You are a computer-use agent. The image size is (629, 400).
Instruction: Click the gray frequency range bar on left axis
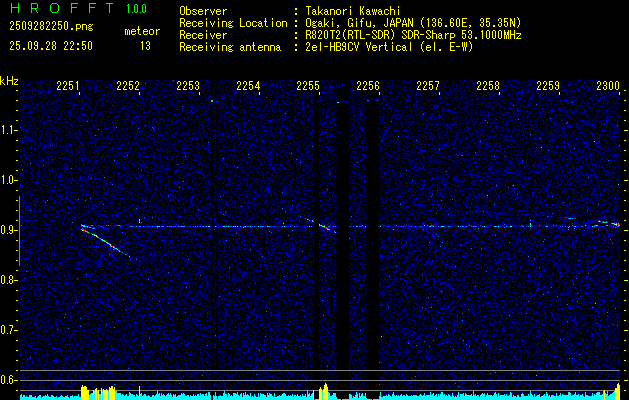pos(19,231)
